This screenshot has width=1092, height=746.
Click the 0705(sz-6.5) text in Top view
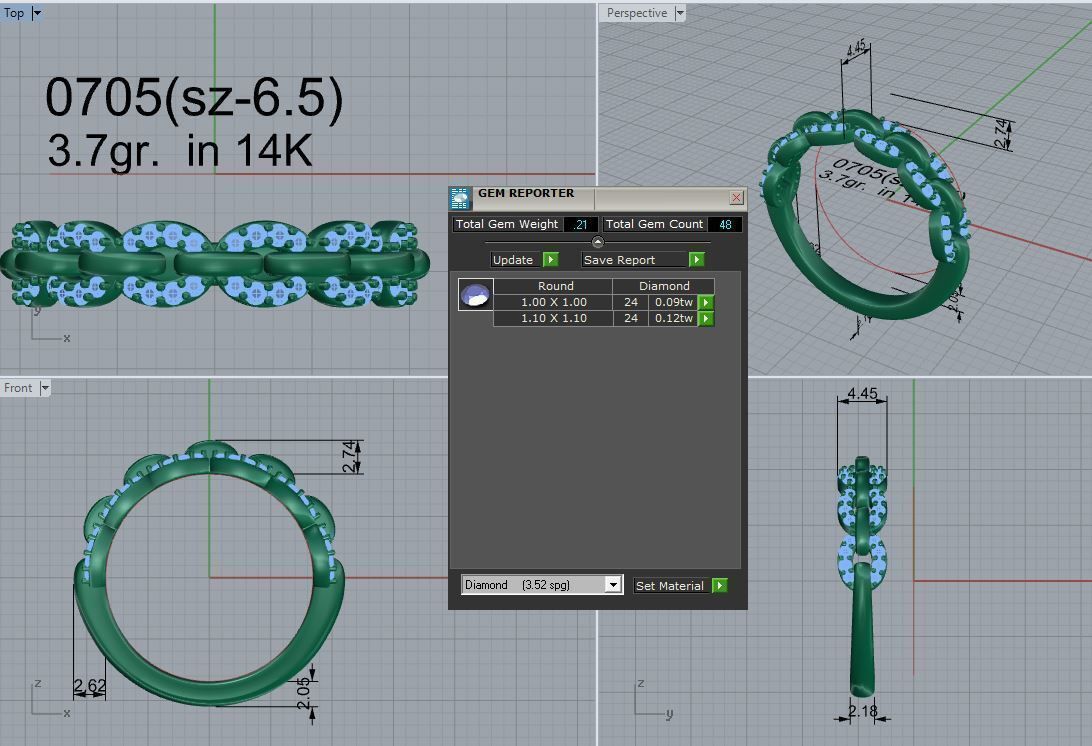[194, 96]
